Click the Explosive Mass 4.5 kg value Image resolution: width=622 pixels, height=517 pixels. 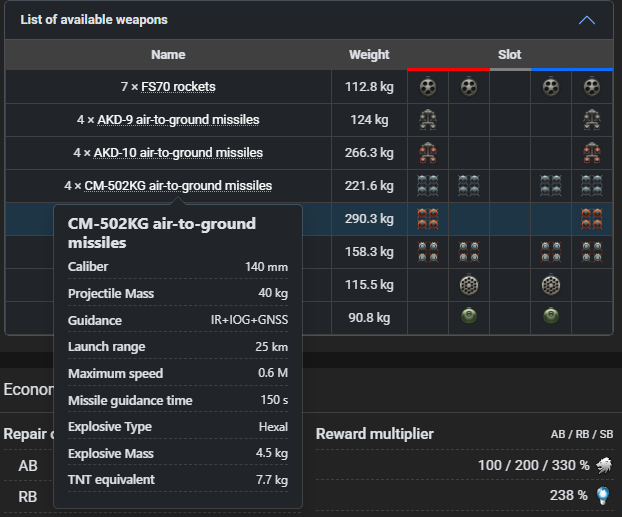272,453
